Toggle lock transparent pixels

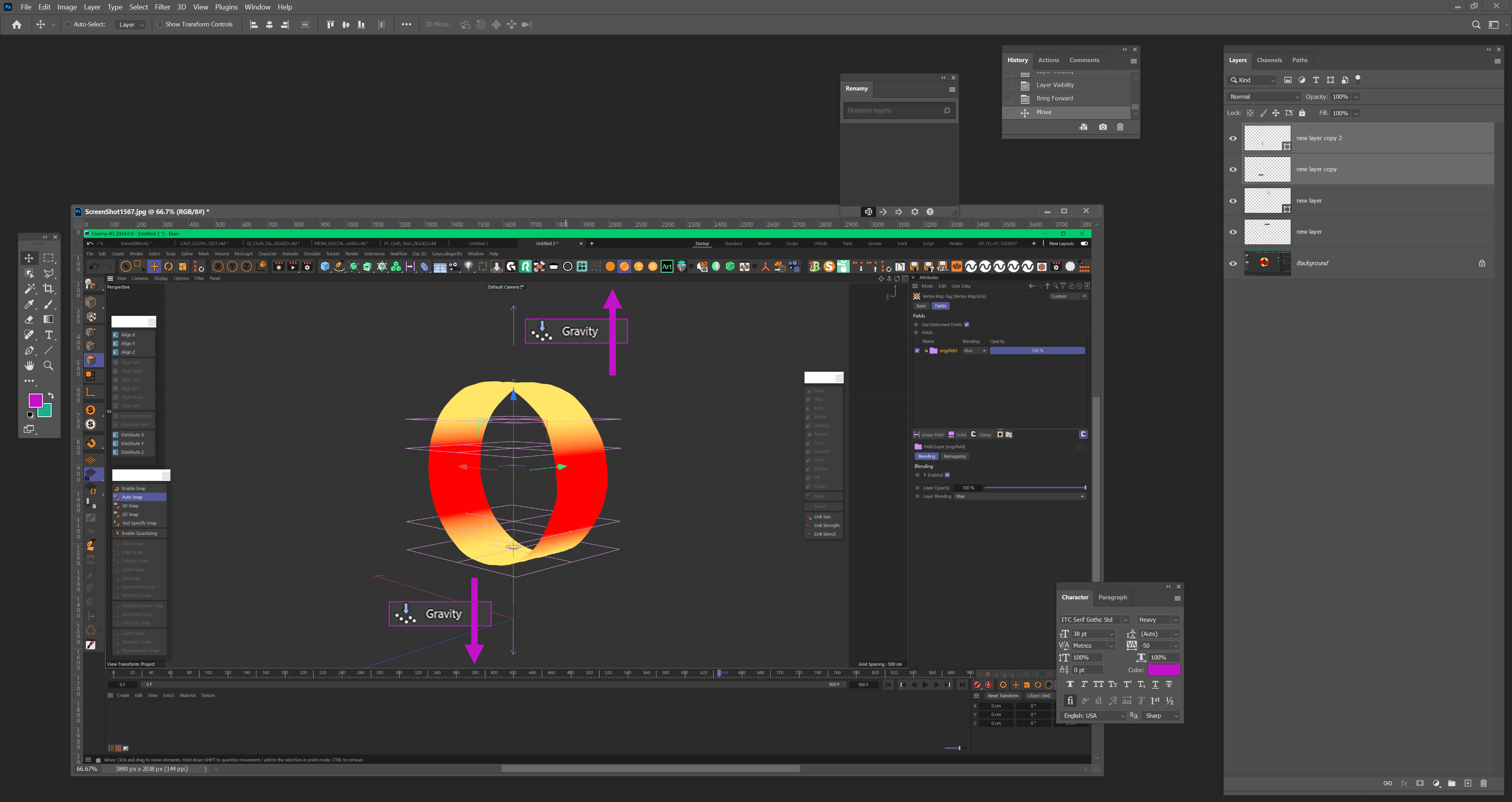[1250, 113]
